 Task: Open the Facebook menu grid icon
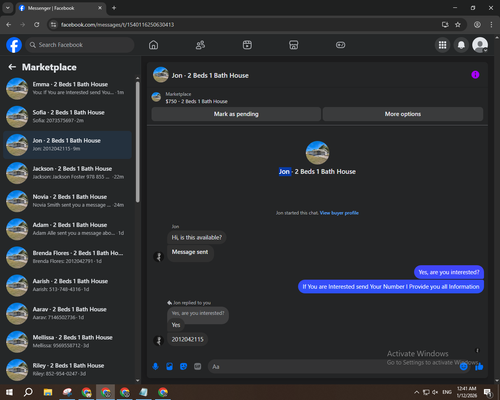coord(442,45)
